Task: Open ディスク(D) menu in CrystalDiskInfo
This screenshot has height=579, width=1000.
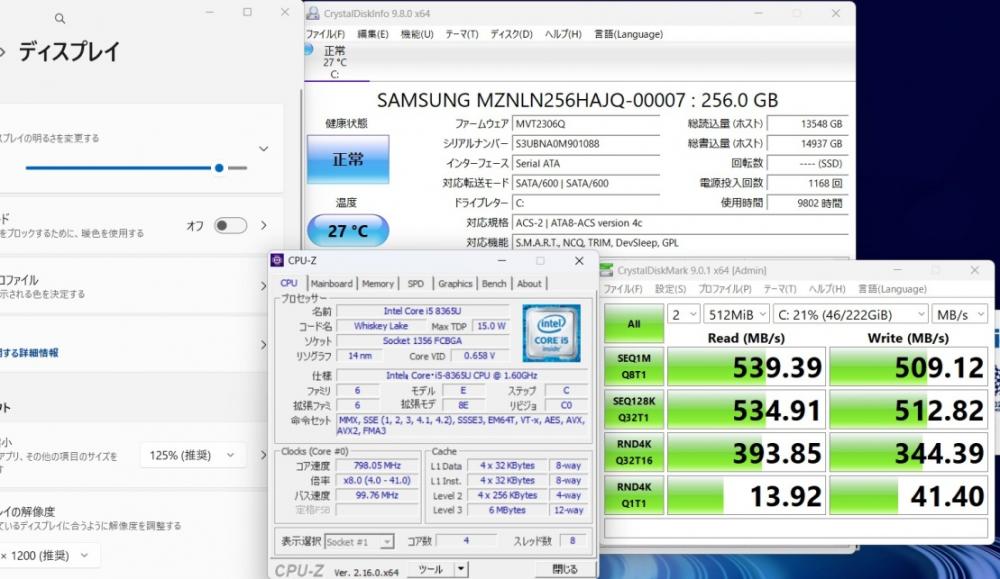Action: point(511,34)
